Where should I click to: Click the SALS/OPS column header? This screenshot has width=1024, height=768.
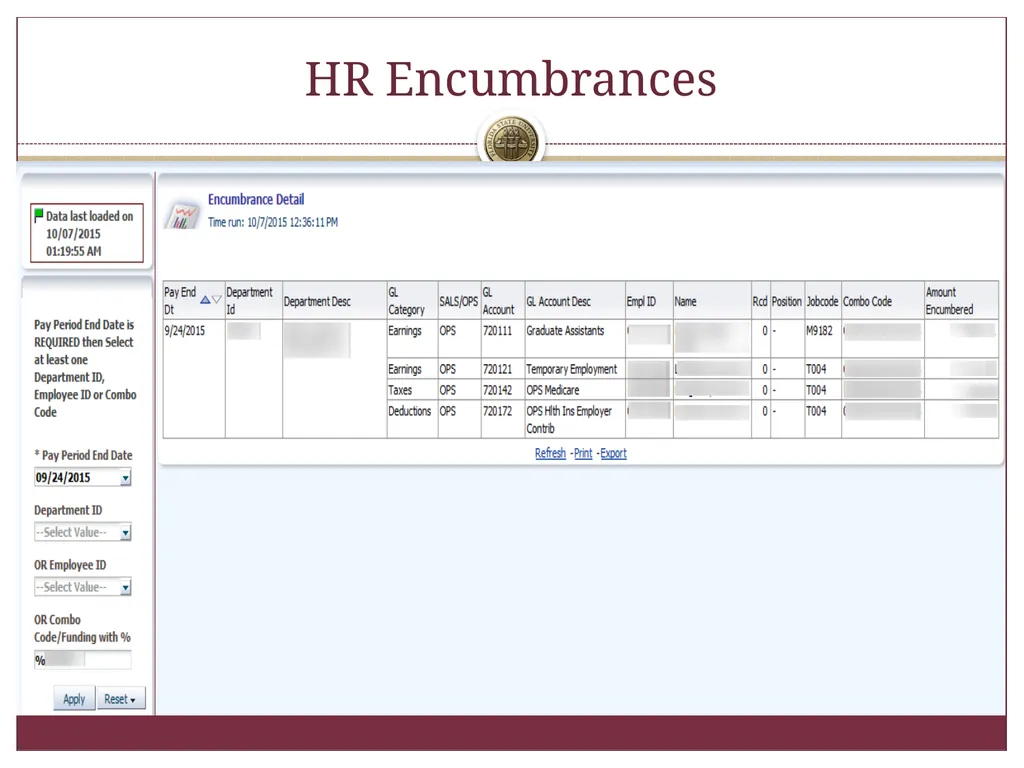(459, 300)
